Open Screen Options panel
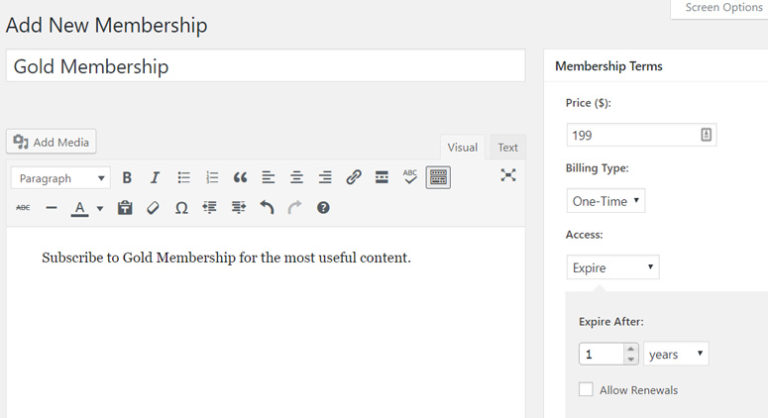The image size is (768, 418). (x=722, y=8)
